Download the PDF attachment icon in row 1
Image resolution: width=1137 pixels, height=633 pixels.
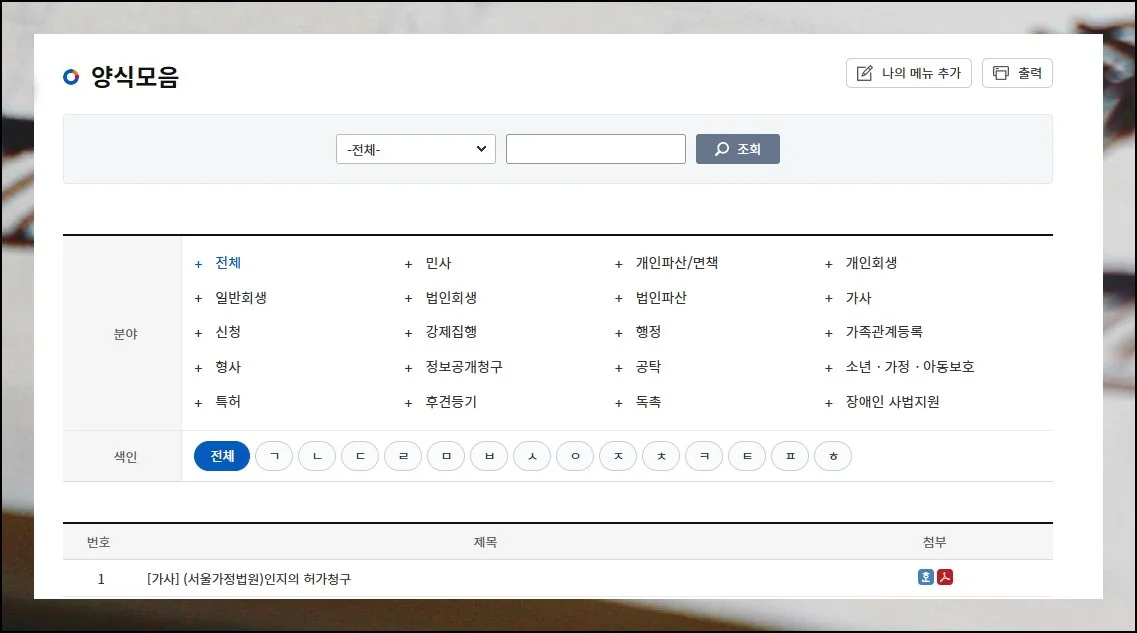coord(944,577)
